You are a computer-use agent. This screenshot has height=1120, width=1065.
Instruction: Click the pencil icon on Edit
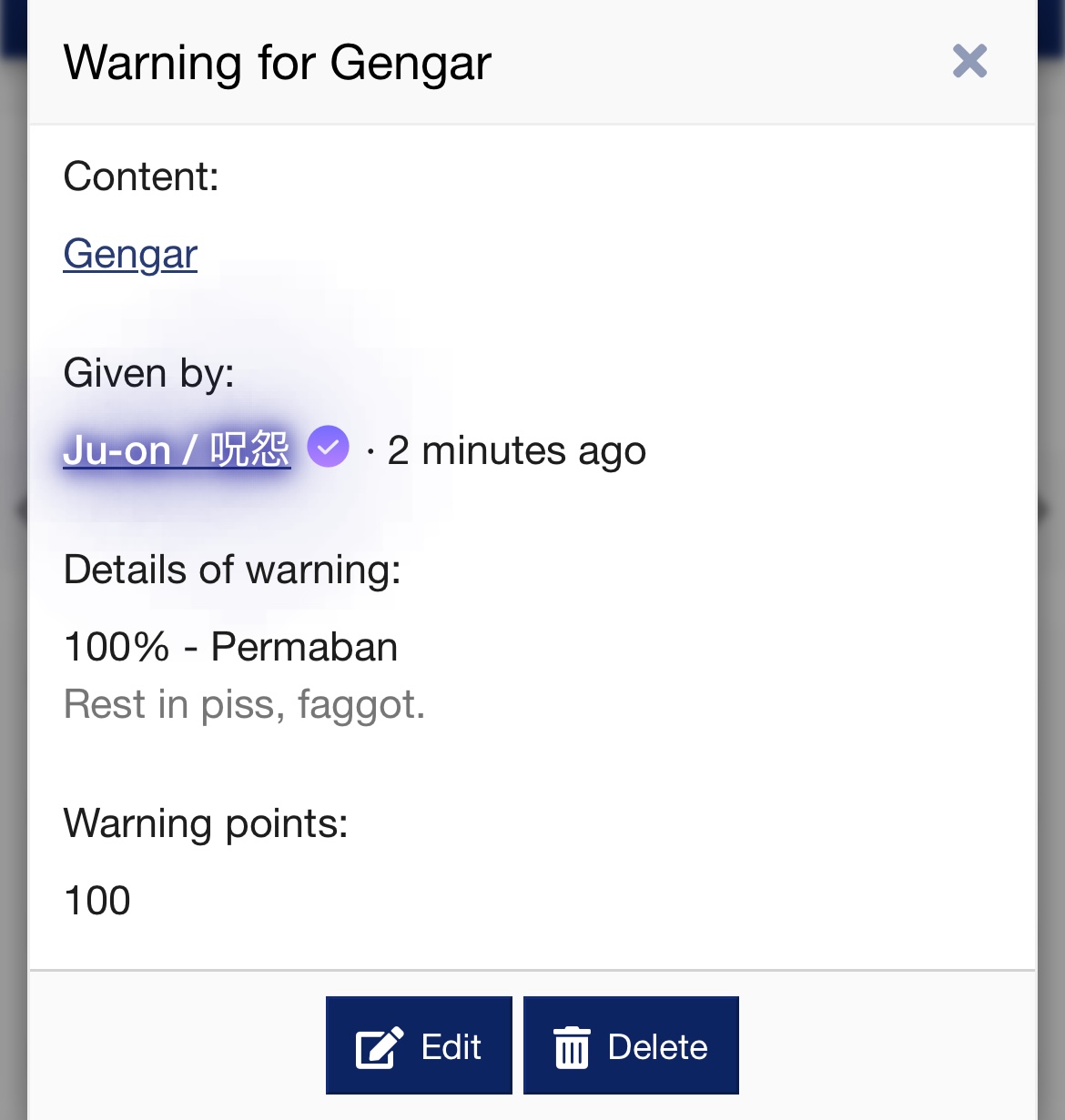(379, 1047)
